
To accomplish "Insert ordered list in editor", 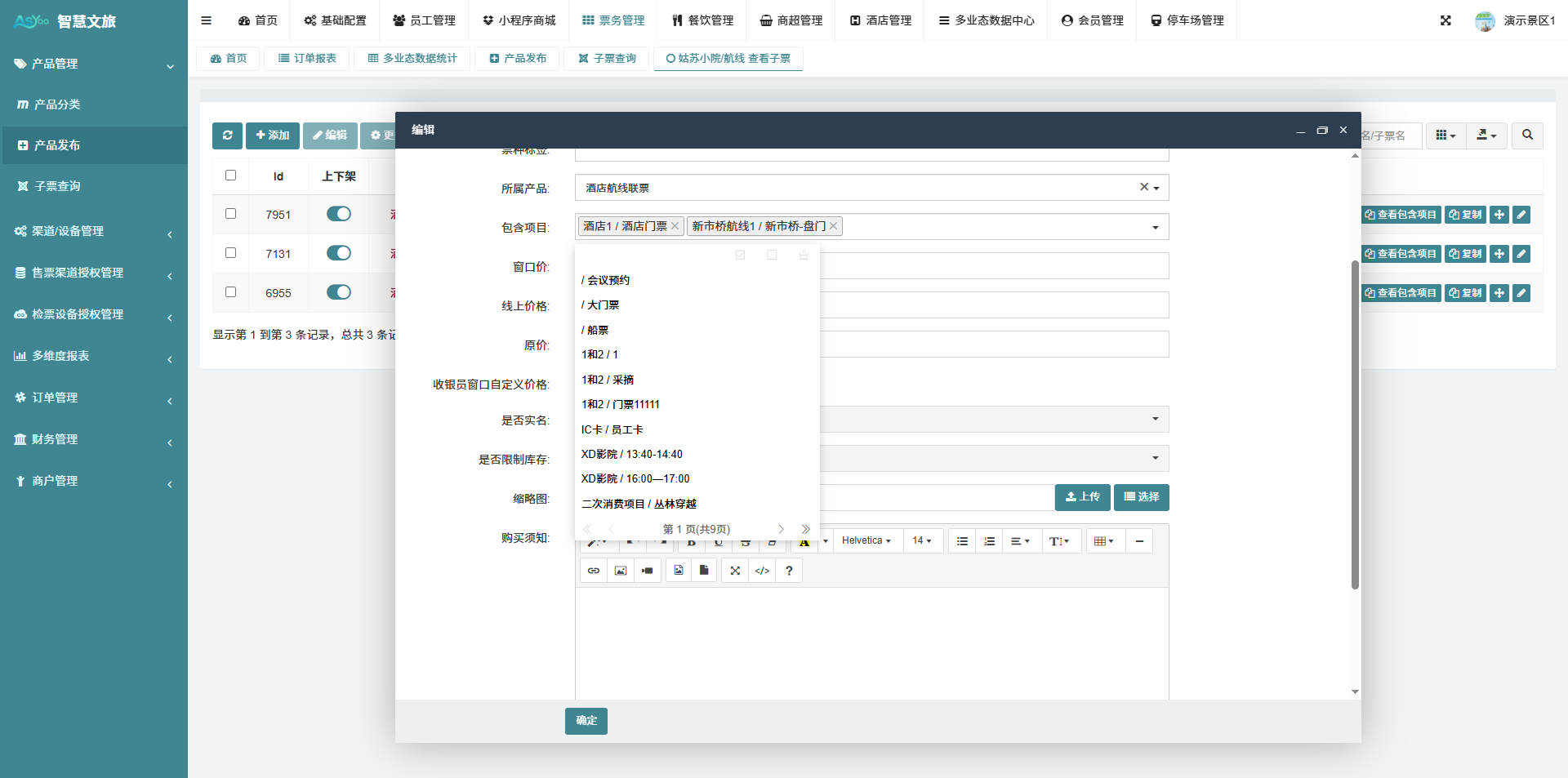I will [x=989, y=541].
